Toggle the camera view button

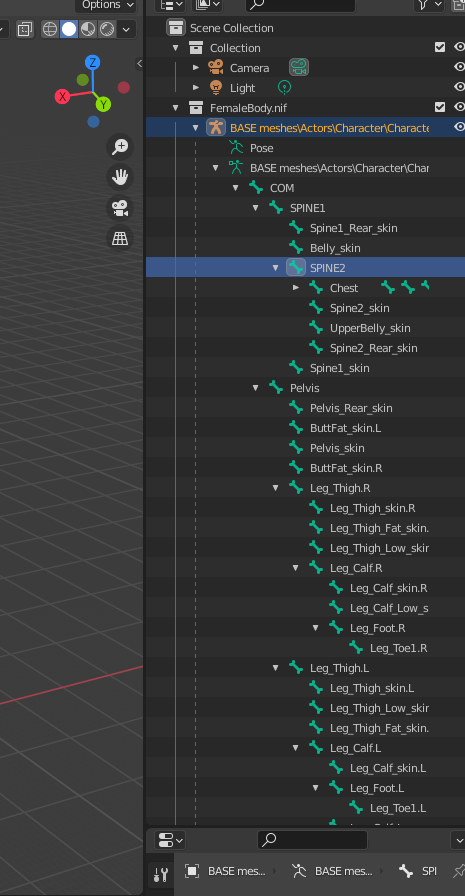coord(120,208)
